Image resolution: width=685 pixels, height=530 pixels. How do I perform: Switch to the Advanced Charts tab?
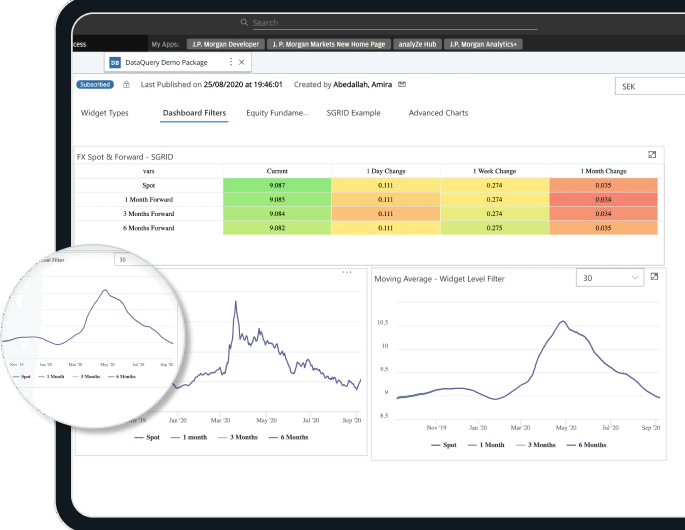click(438, 113)
